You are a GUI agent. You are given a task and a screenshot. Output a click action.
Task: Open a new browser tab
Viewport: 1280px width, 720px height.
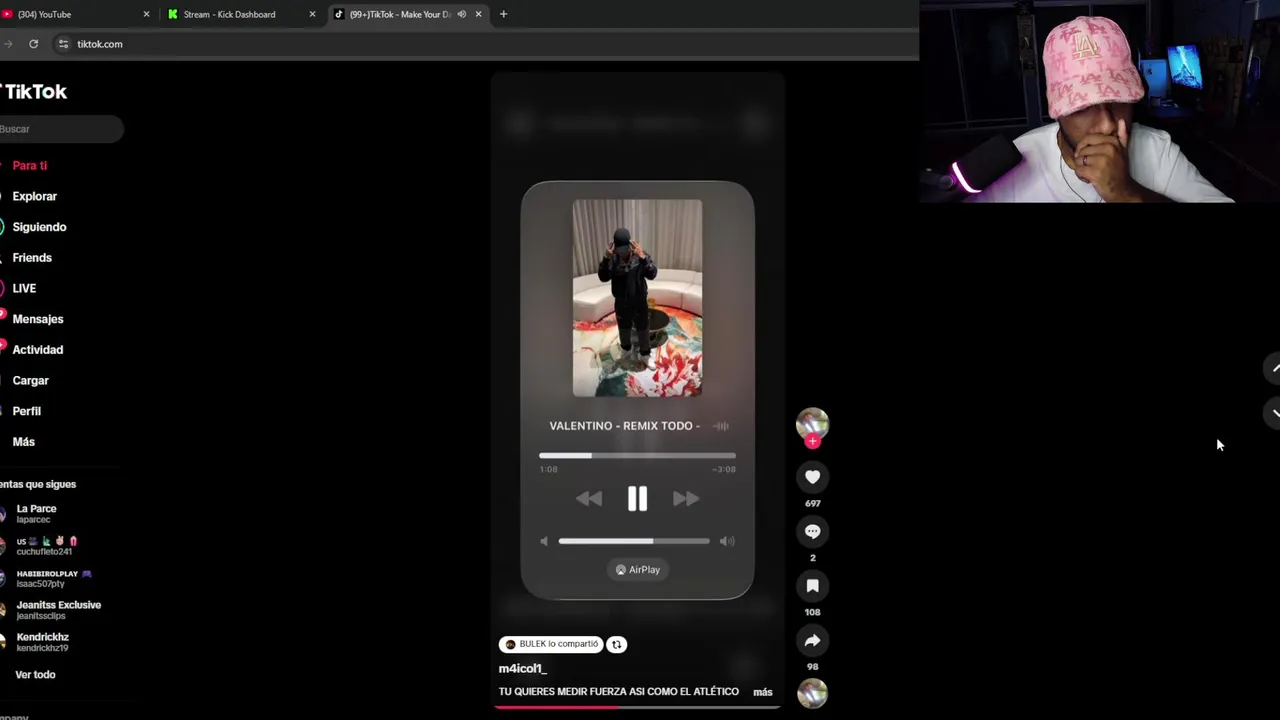click(x=503, y=14)
